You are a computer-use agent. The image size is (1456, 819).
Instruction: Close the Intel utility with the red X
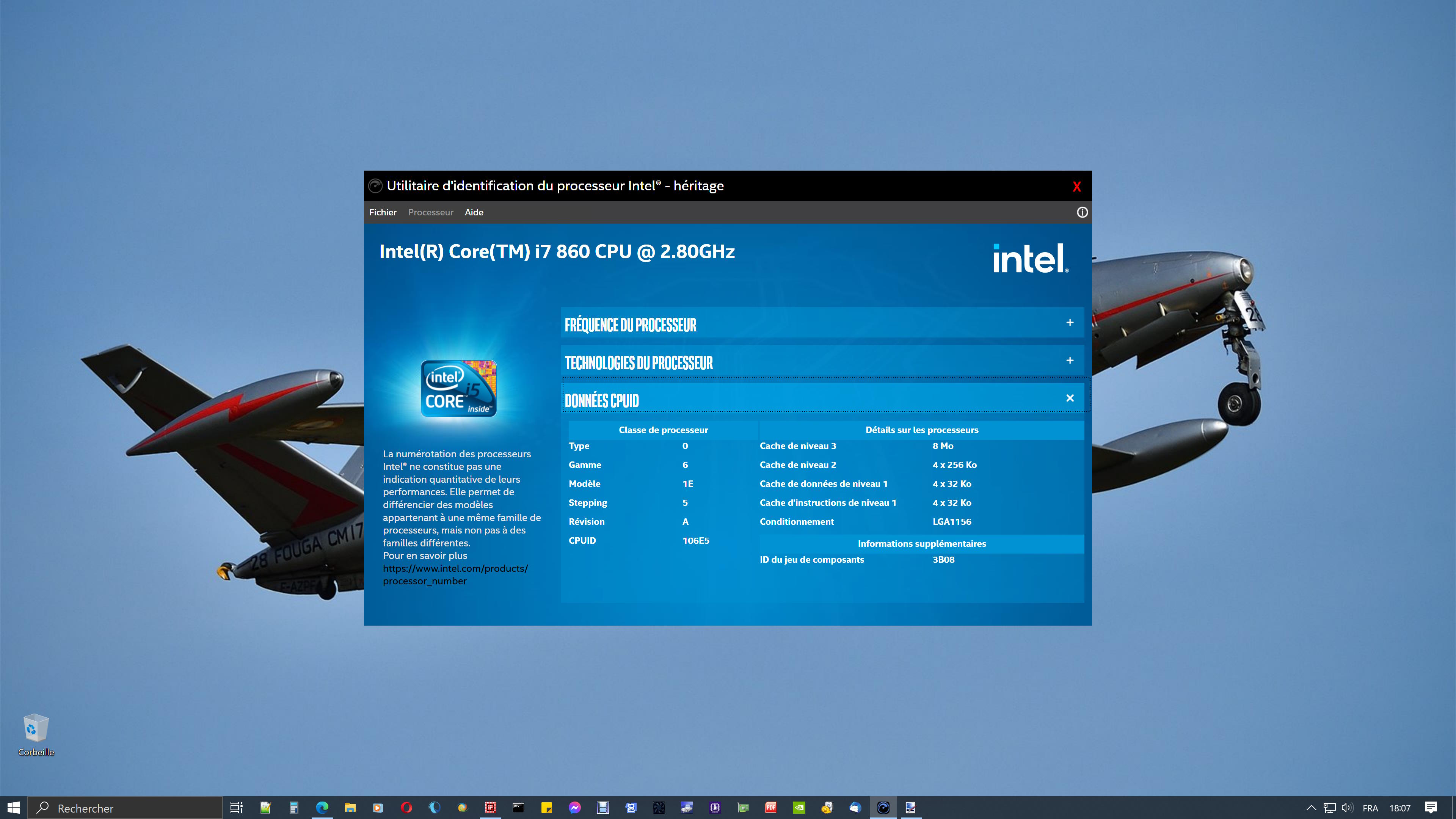(1077, 187)
